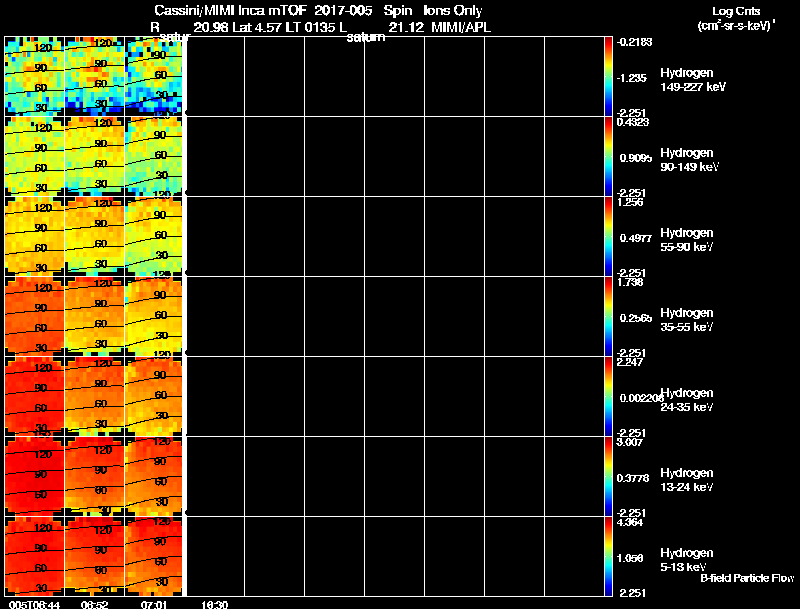Click the '3.007' color scale value

[x=630, y=443]
